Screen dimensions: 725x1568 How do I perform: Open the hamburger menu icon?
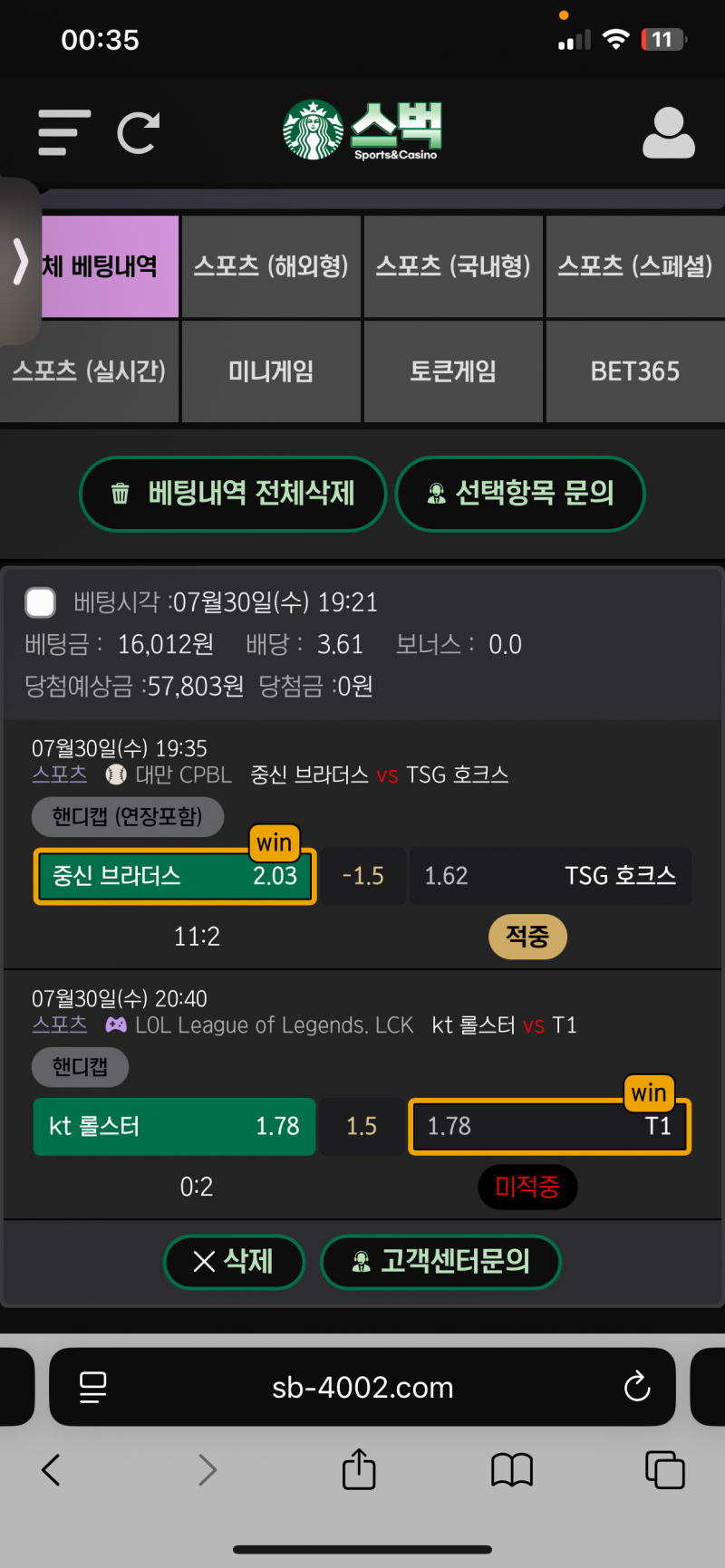click(x=64, y=132)
